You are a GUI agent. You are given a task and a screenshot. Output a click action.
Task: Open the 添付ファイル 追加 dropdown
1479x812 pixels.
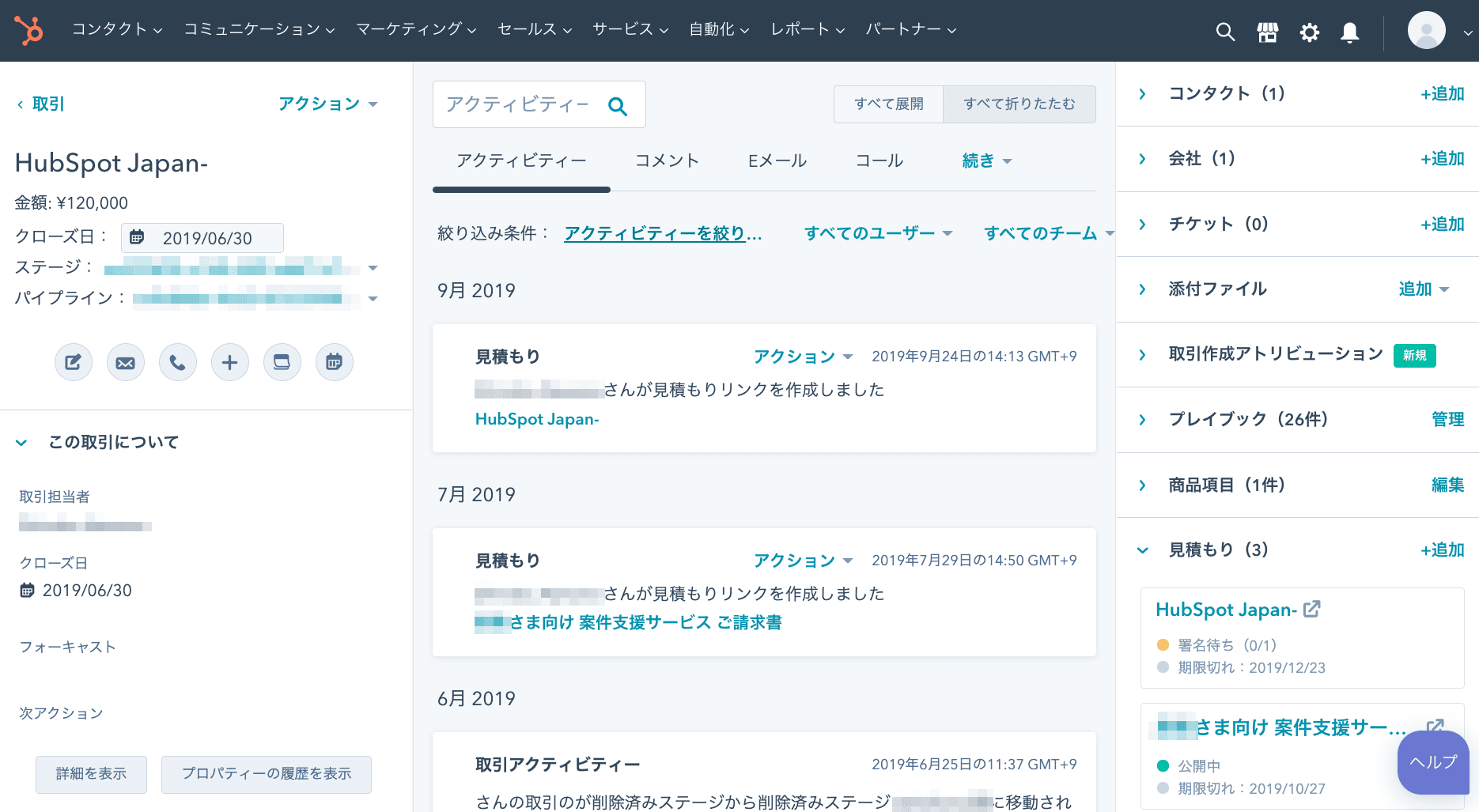pos(1424,289)
